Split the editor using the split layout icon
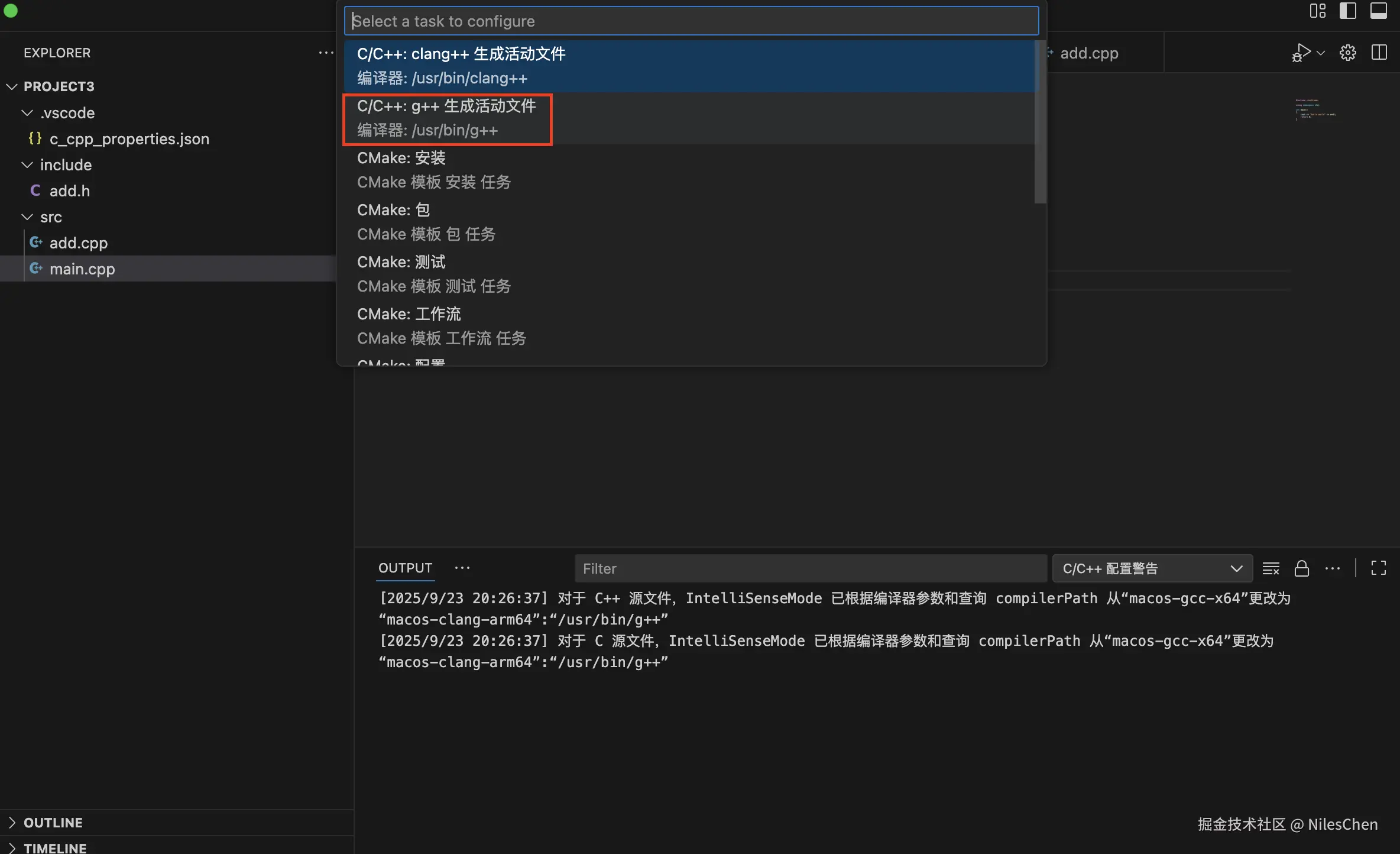This screenshot has height=854, width=1400. pyautogui.click(x=1379, y=52)
